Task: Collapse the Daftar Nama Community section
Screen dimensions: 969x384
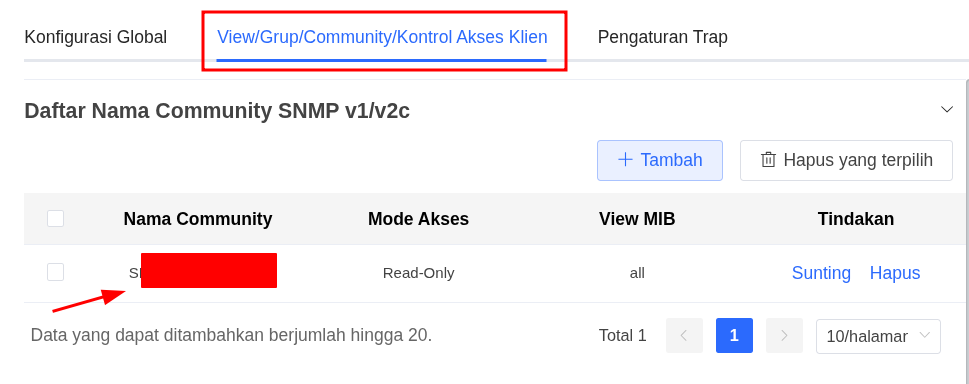Action: 947,109
